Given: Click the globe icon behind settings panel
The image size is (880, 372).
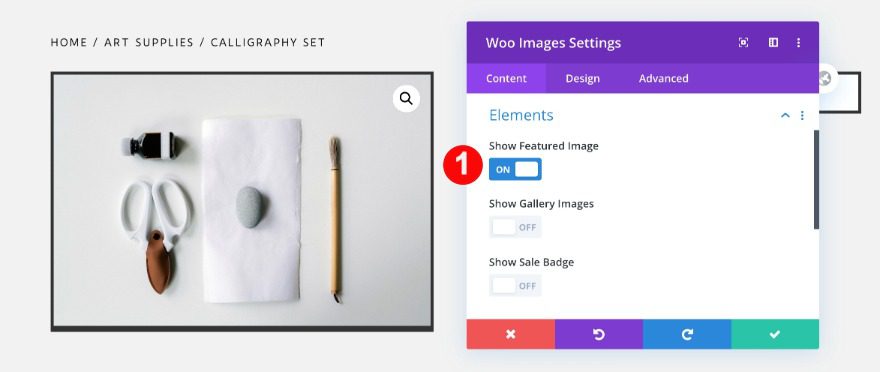Looking at the screenshot, I should pyautogui.click(x=825, y=79).
